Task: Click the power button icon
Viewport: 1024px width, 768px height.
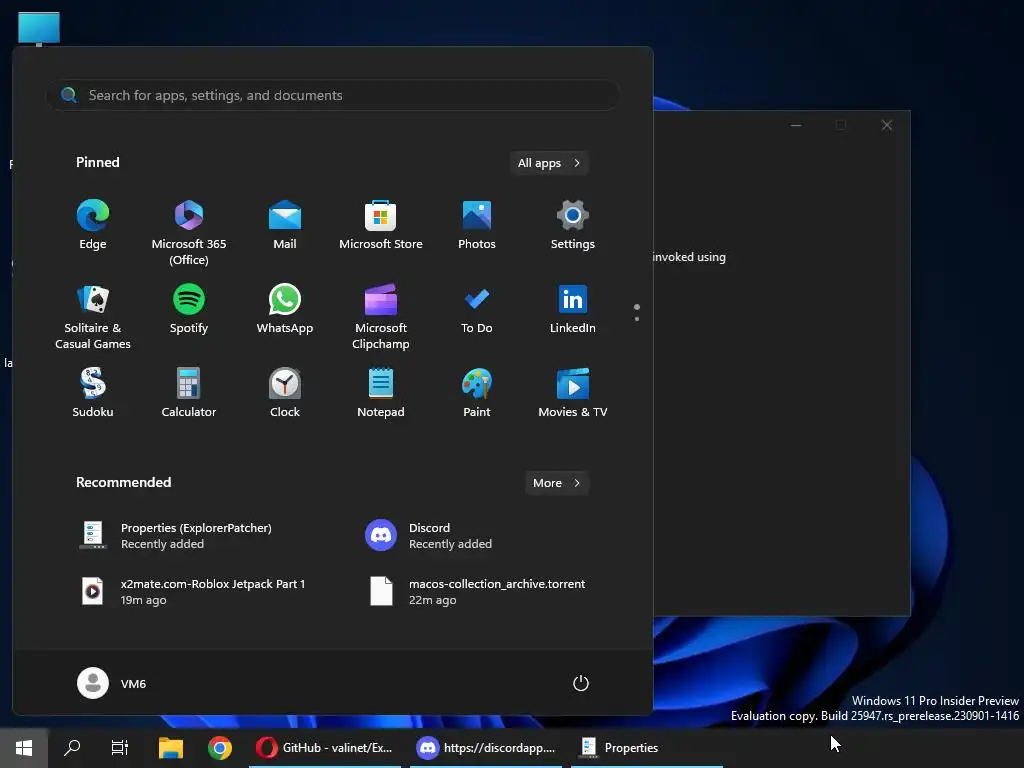Action: pos(581,683)
